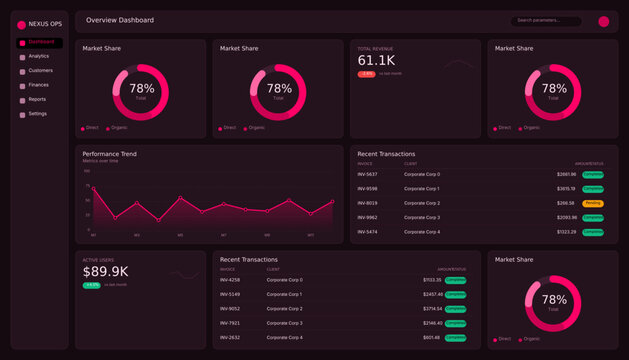The image size is (629, 360).
Task: Open invoice INV-5637
Action: click(367, 175)
